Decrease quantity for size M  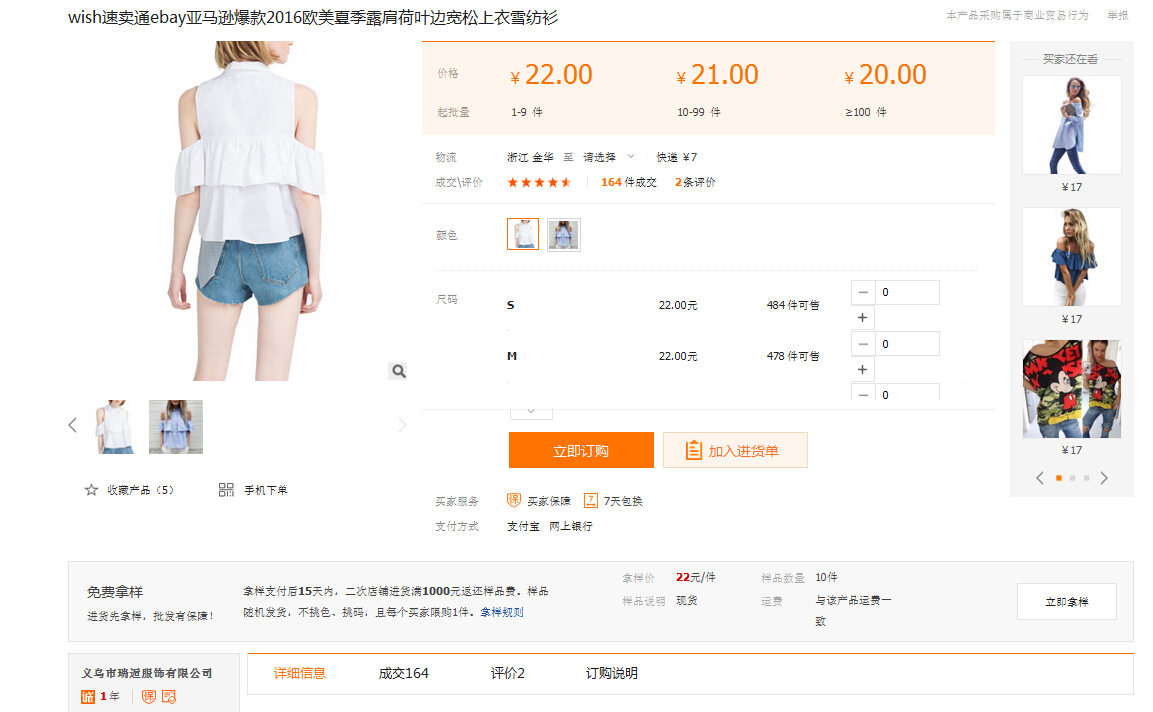(863, 344)
